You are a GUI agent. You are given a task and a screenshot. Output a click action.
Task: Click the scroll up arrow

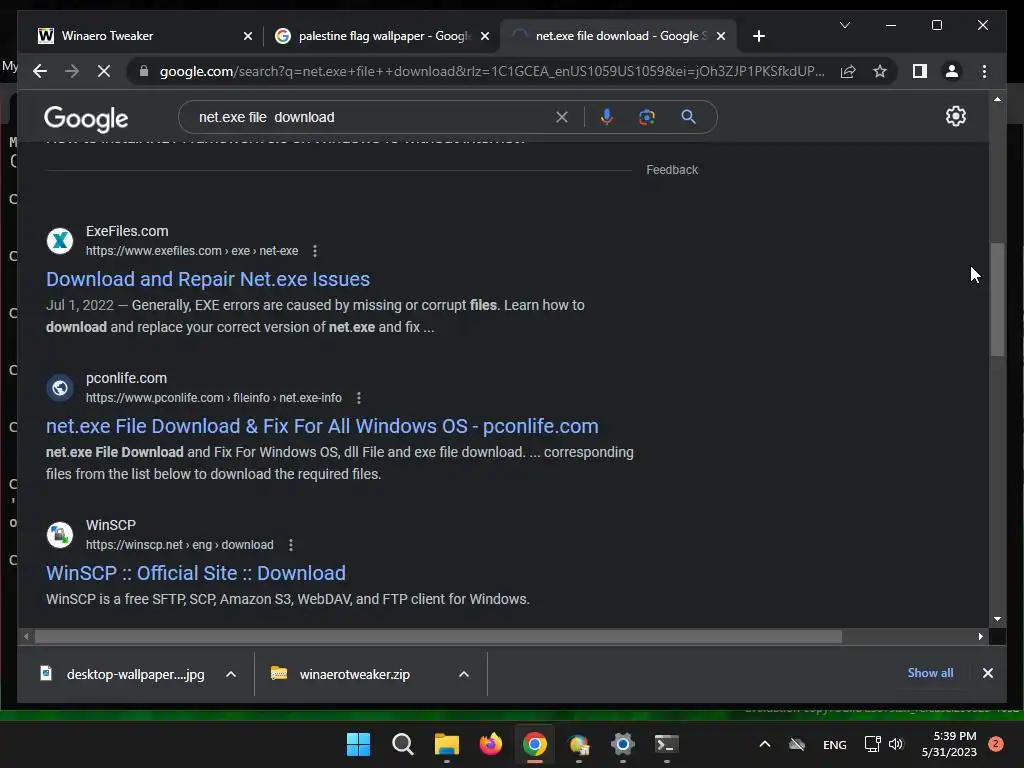[x=997, y=99]
